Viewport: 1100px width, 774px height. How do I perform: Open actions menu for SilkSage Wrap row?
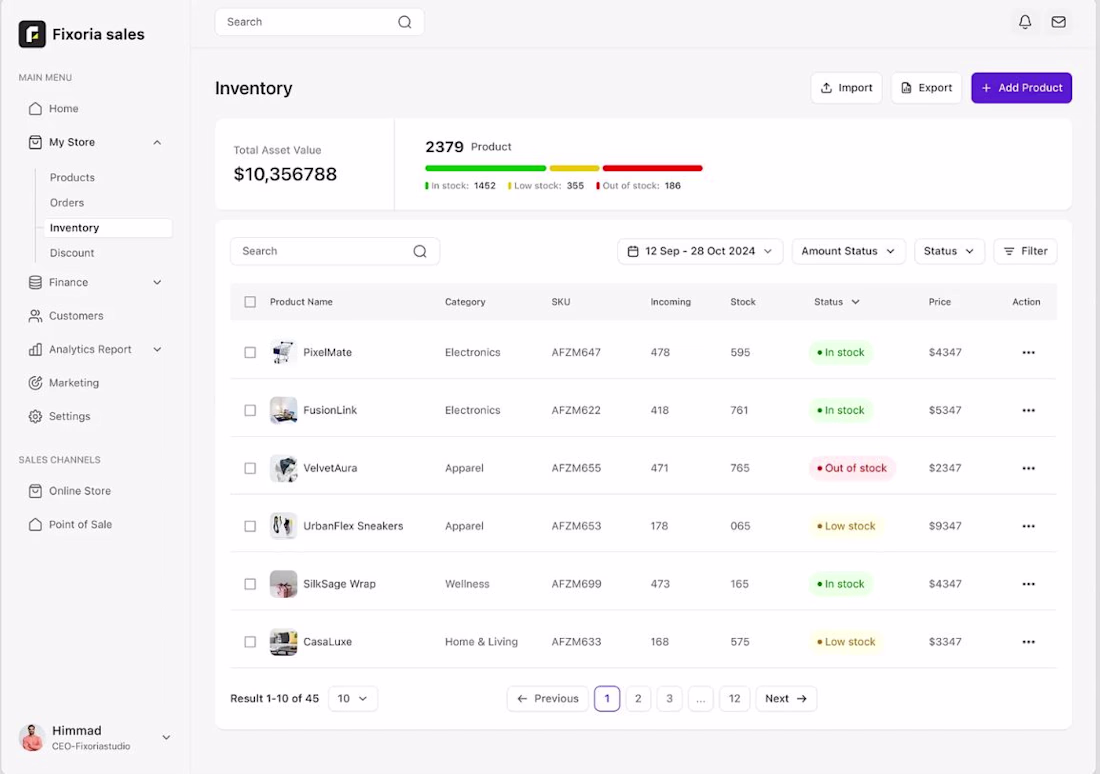pyautogui.click(x=1028, y=584)
